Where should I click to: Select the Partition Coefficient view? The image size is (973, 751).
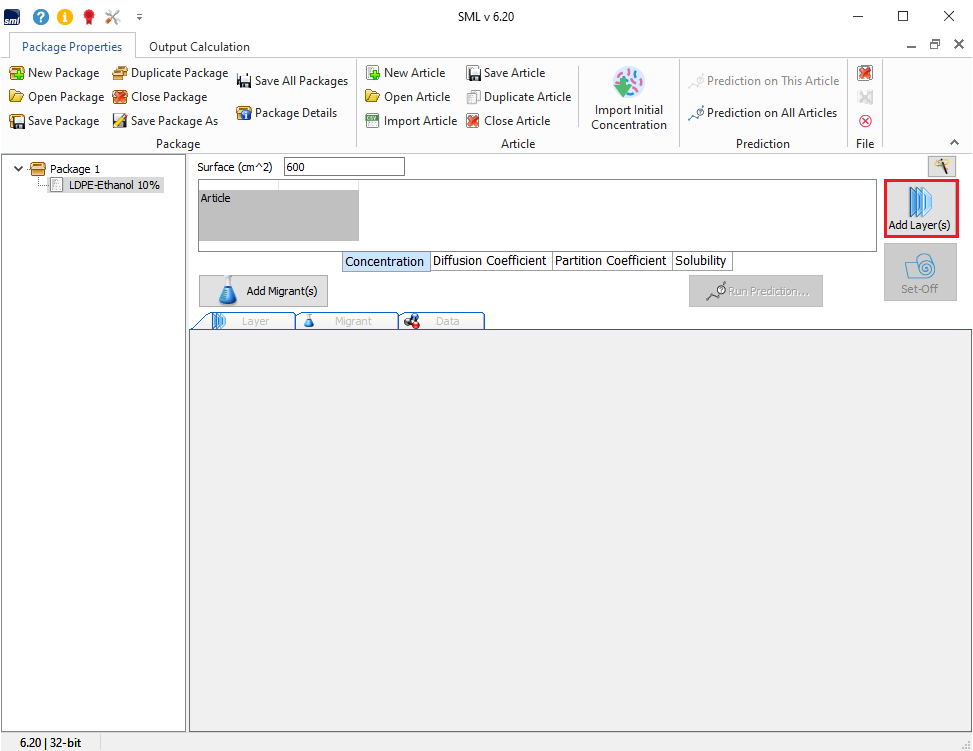pos(610,261)
